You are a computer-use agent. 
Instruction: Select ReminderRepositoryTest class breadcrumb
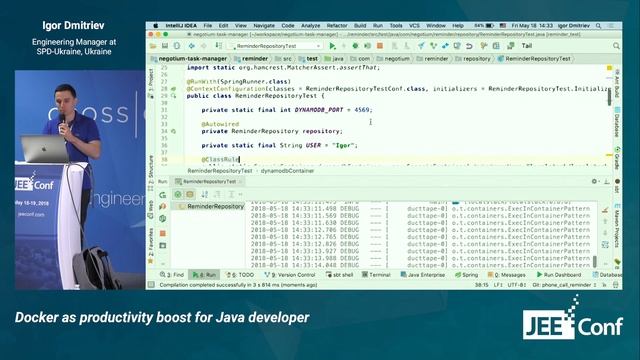[534, 59]
